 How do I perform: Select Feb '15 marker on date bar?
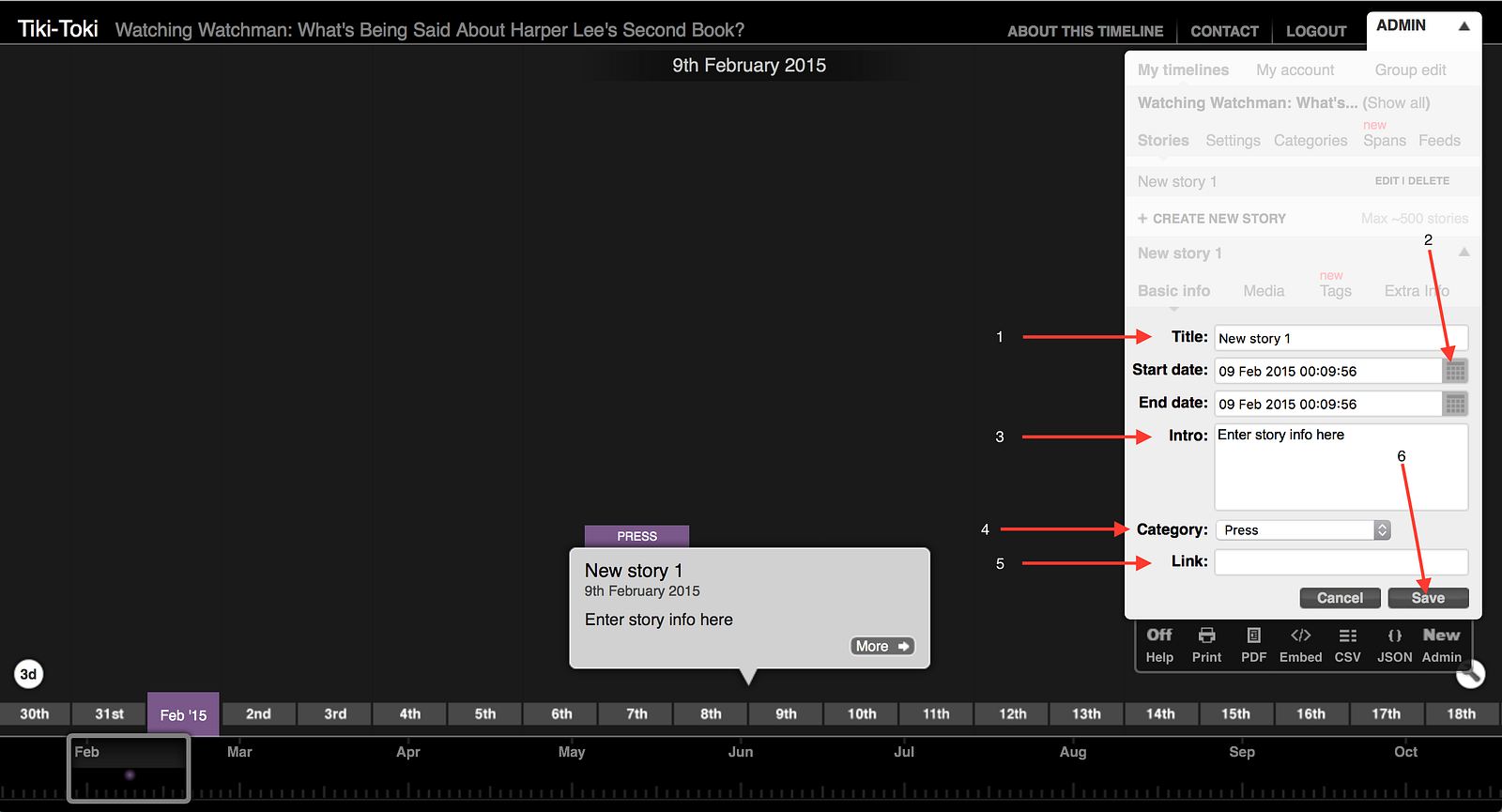click(x=183, y=714)
